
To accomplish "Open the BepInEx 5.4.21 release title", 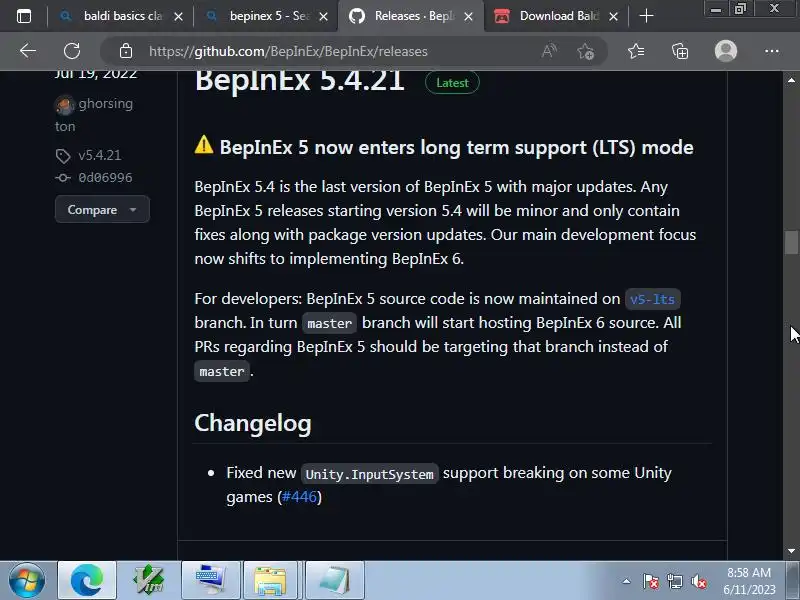I will (x=300, y=81).
